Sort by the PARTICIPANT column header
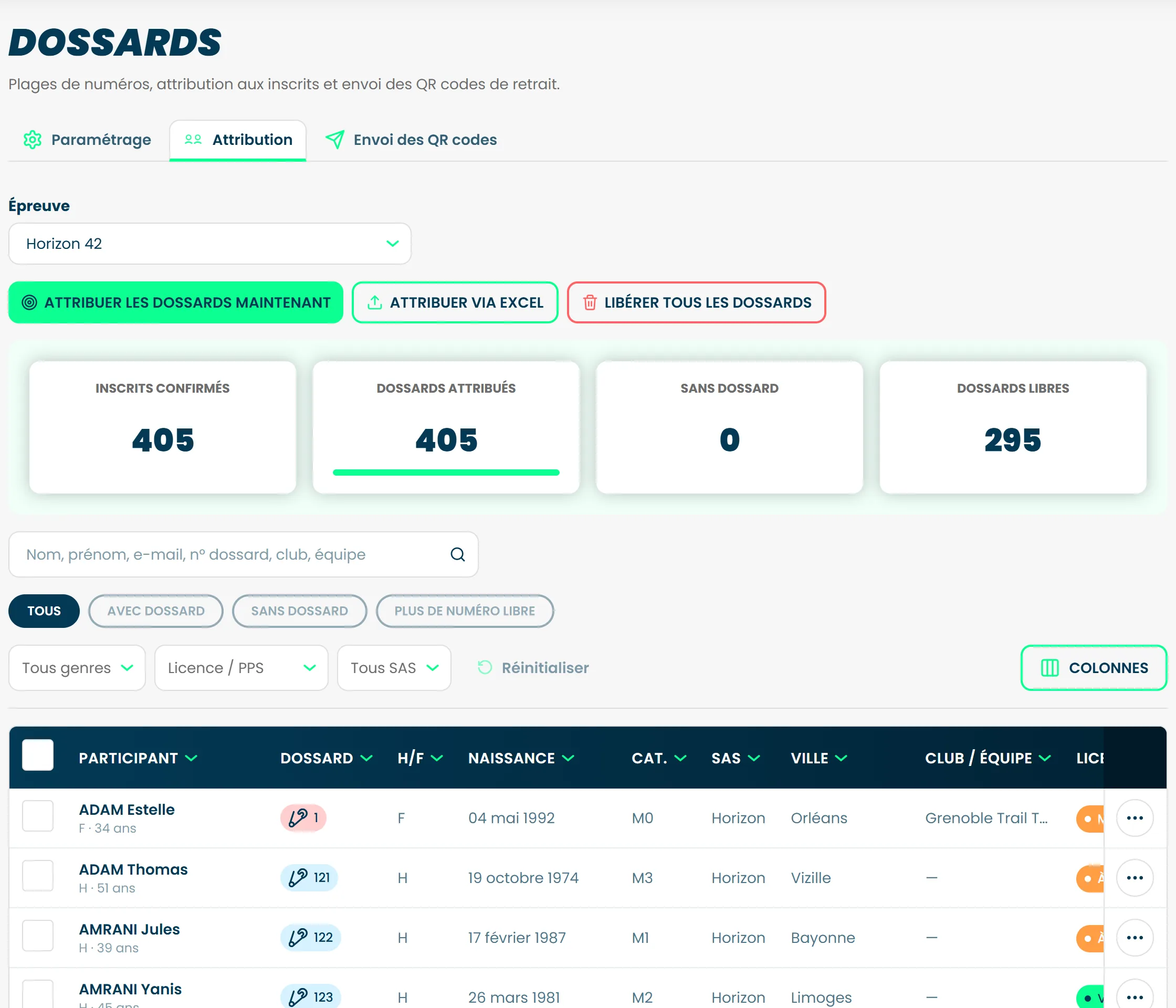This screenshot has width=1176, height=1008. pos(138,758)
